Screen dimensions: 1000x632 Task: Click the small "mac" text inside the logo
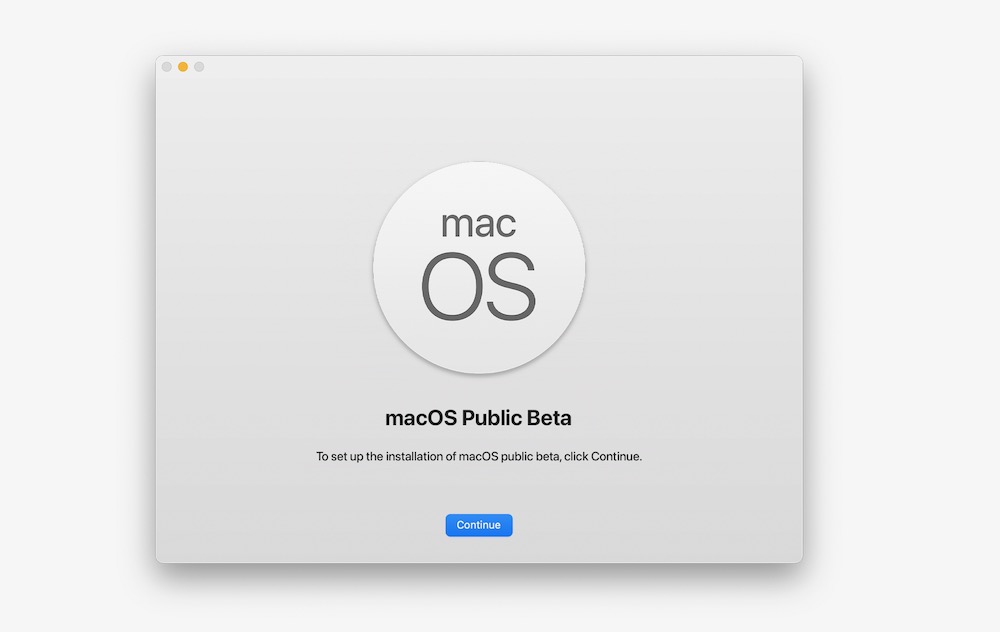478,222
